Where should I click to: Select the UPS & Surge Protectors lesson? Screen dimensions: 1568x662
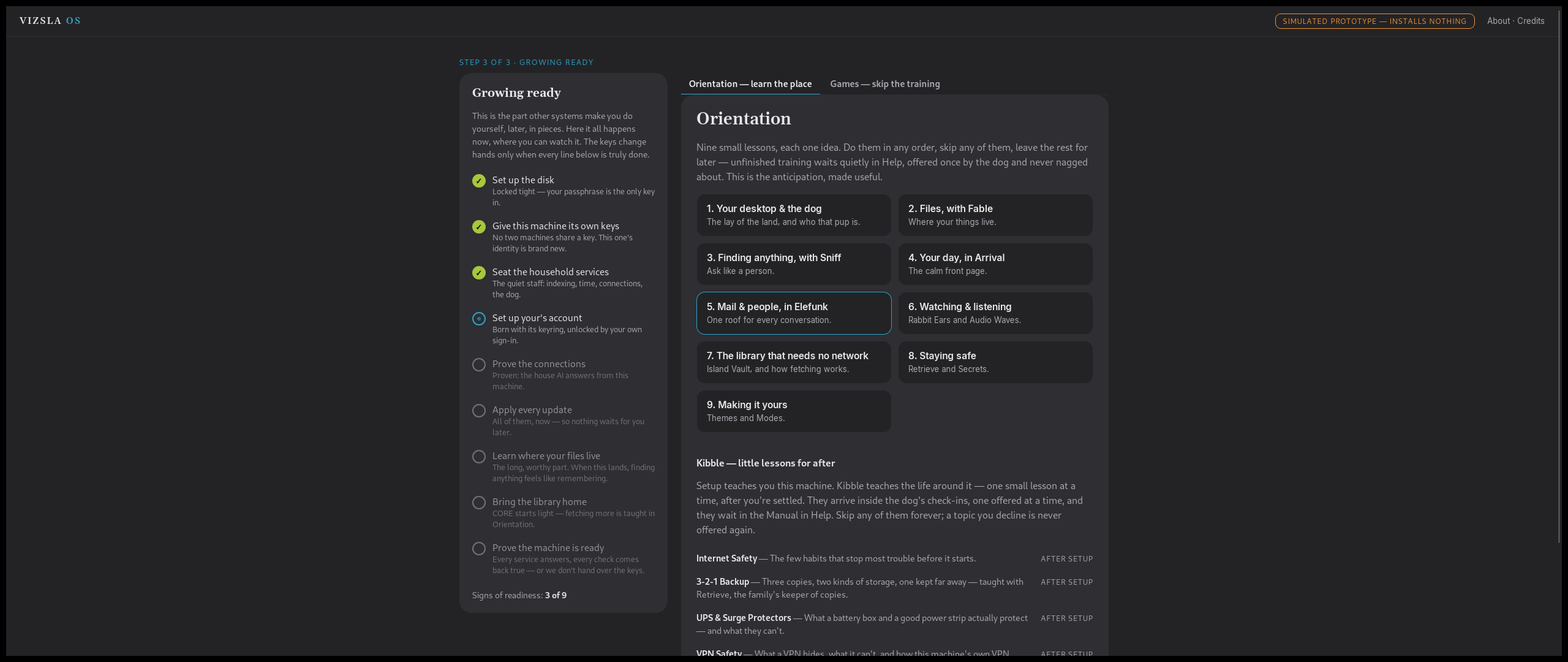[894, 624]
